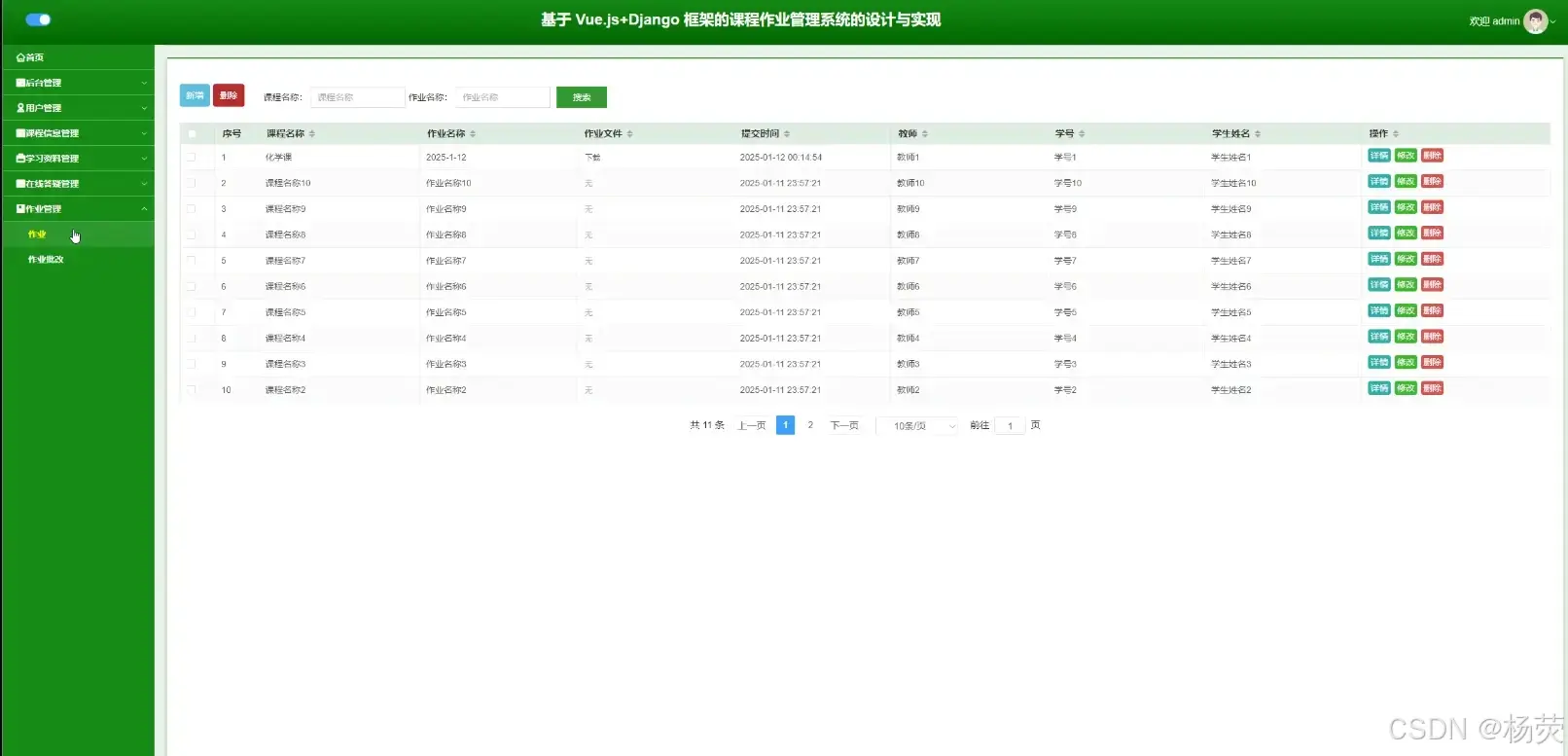Focus the 课程名称 search input field
This screenshot has width=1568, height=756.
[357, 97]
